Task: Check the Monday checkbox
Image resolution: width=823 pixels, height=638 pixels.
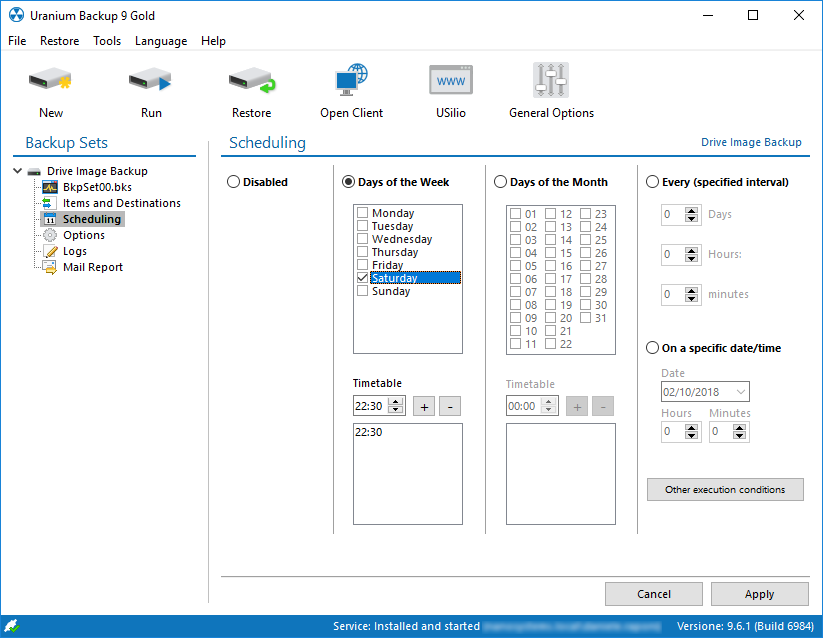Action: click(363, 213)
